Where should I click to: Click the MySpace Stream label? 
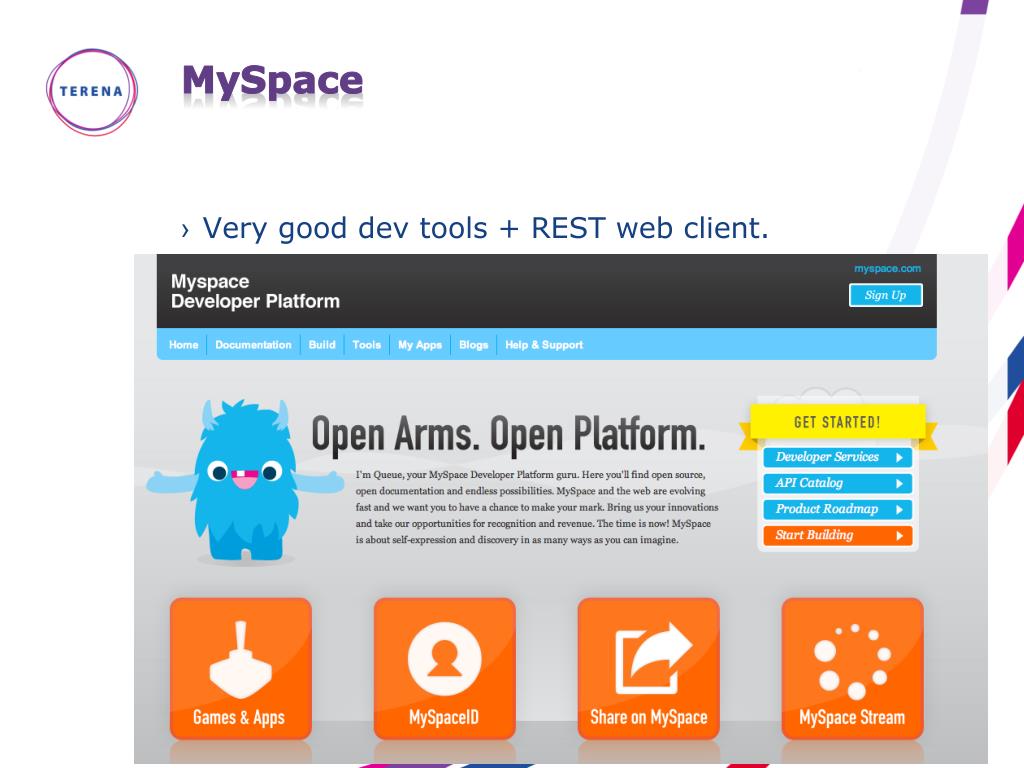click(x=852, y=718)
